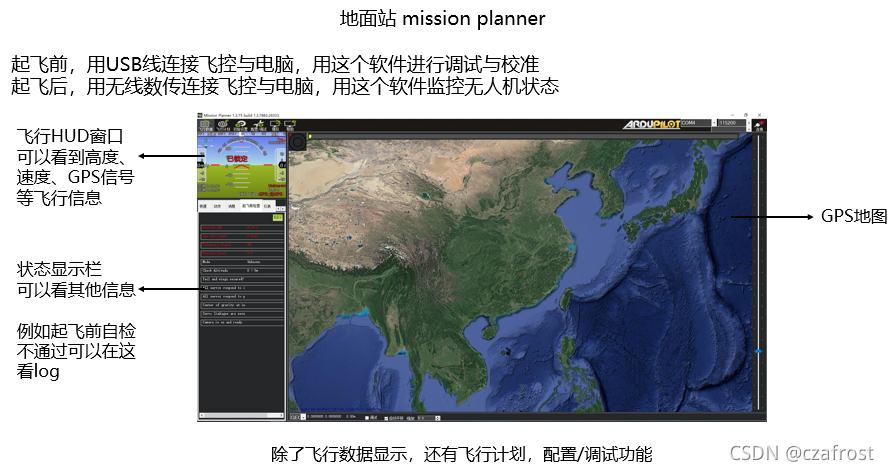Toggle the 调试 (Tuning) checkbox below the map
Image resolution: width=889 pixels, height=471 pixels.
pyautogui.click(x=367, y=418)
